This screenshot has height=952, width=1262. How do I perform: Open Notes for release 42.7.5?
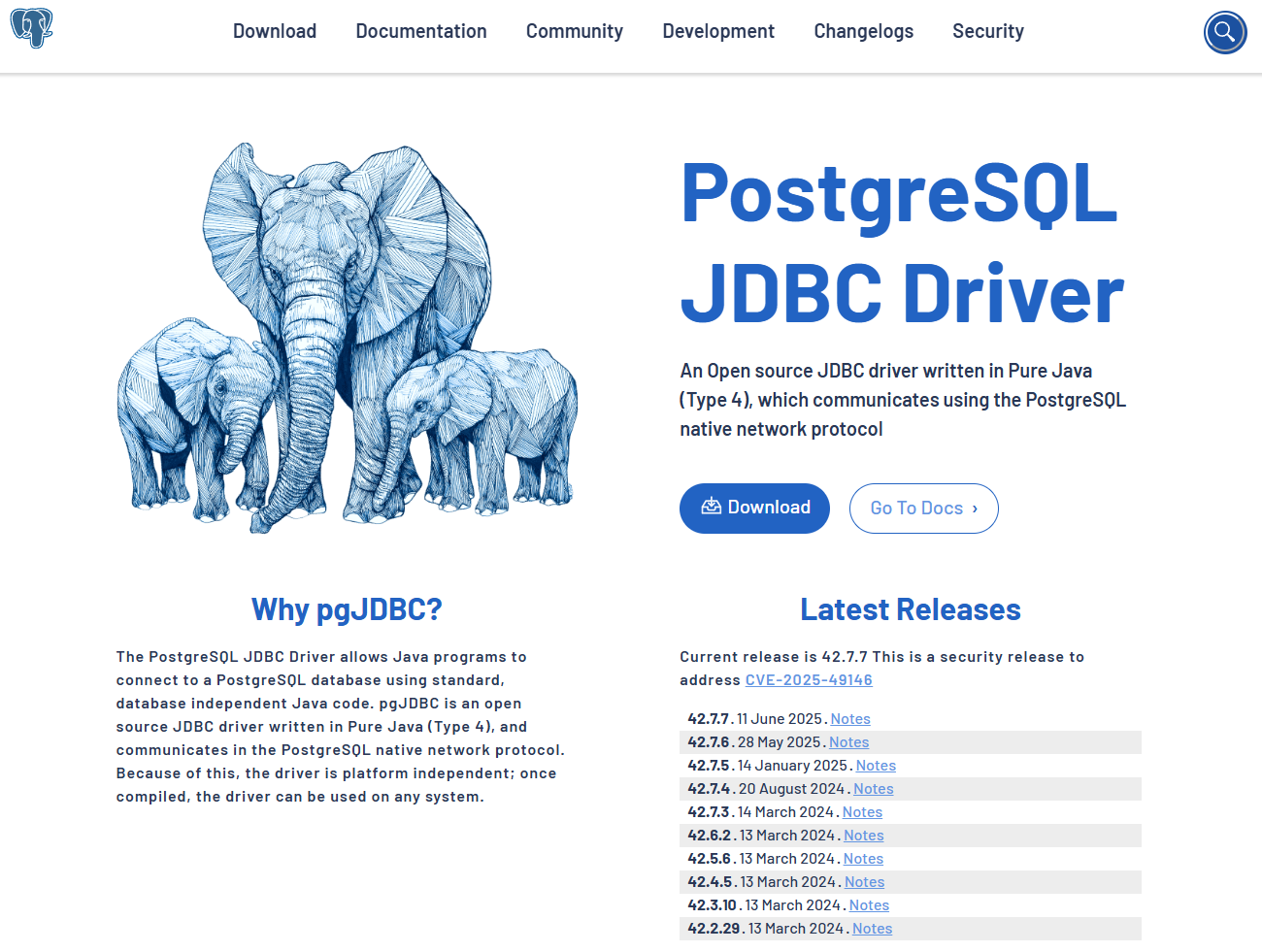pyautogui.click(x=876, y=766)
